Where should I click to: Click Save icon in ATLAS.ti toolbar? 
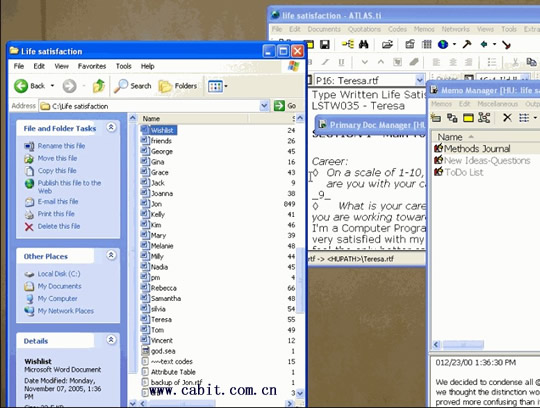click(324, 44)
